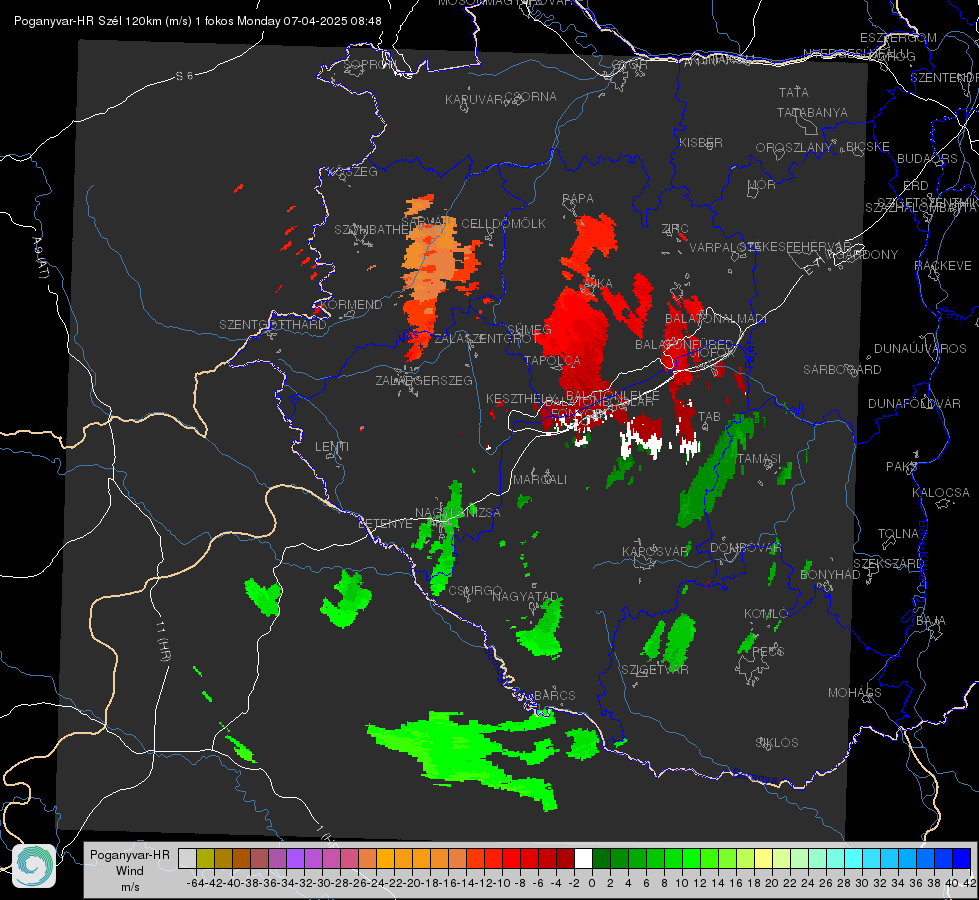Click the SZIGETVAR city label
This screenshot has height=900, width=979.
point(654,670)
